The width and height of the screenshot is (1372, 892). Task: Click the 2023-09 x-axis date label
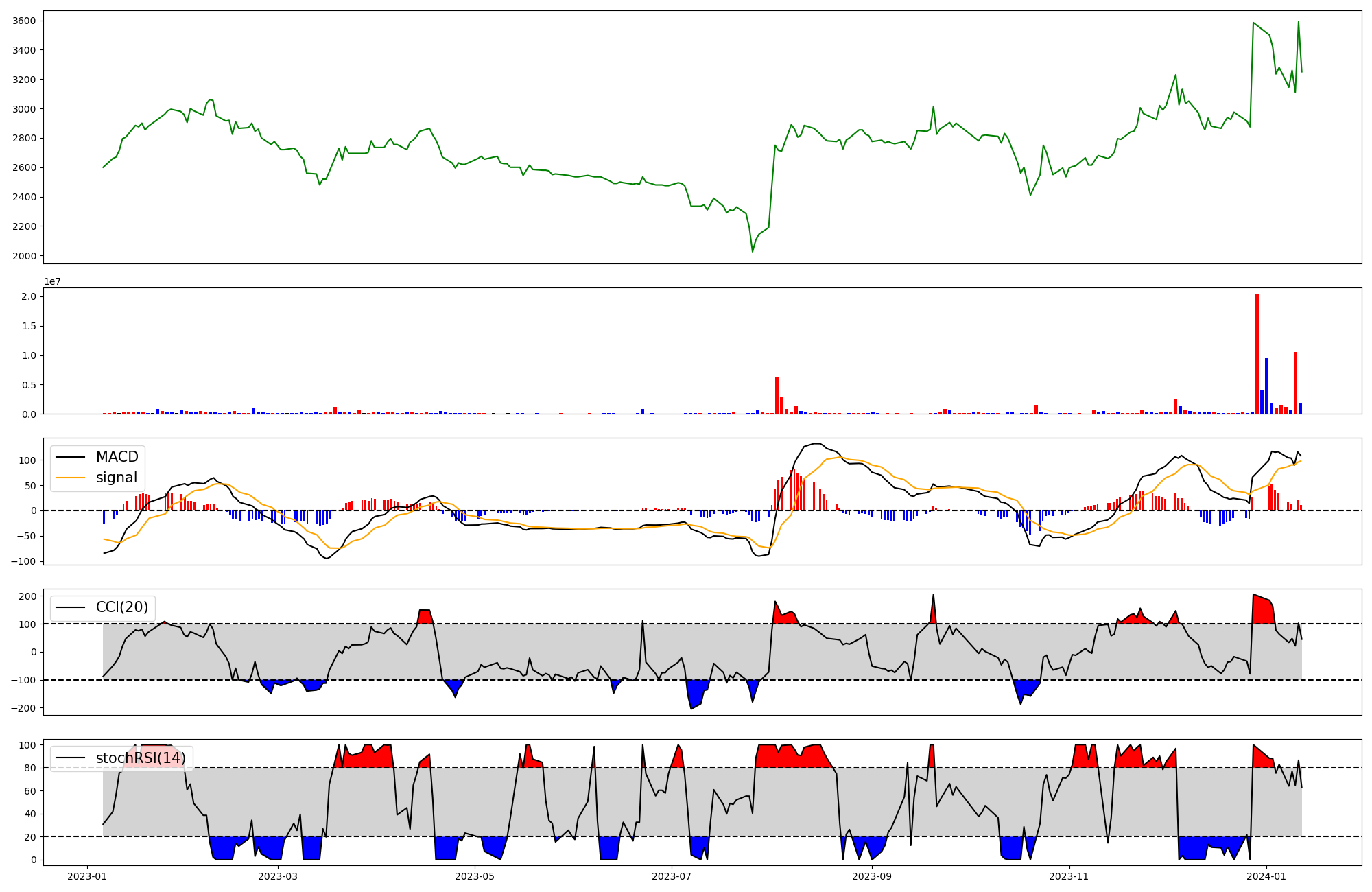tap(872, 876)
